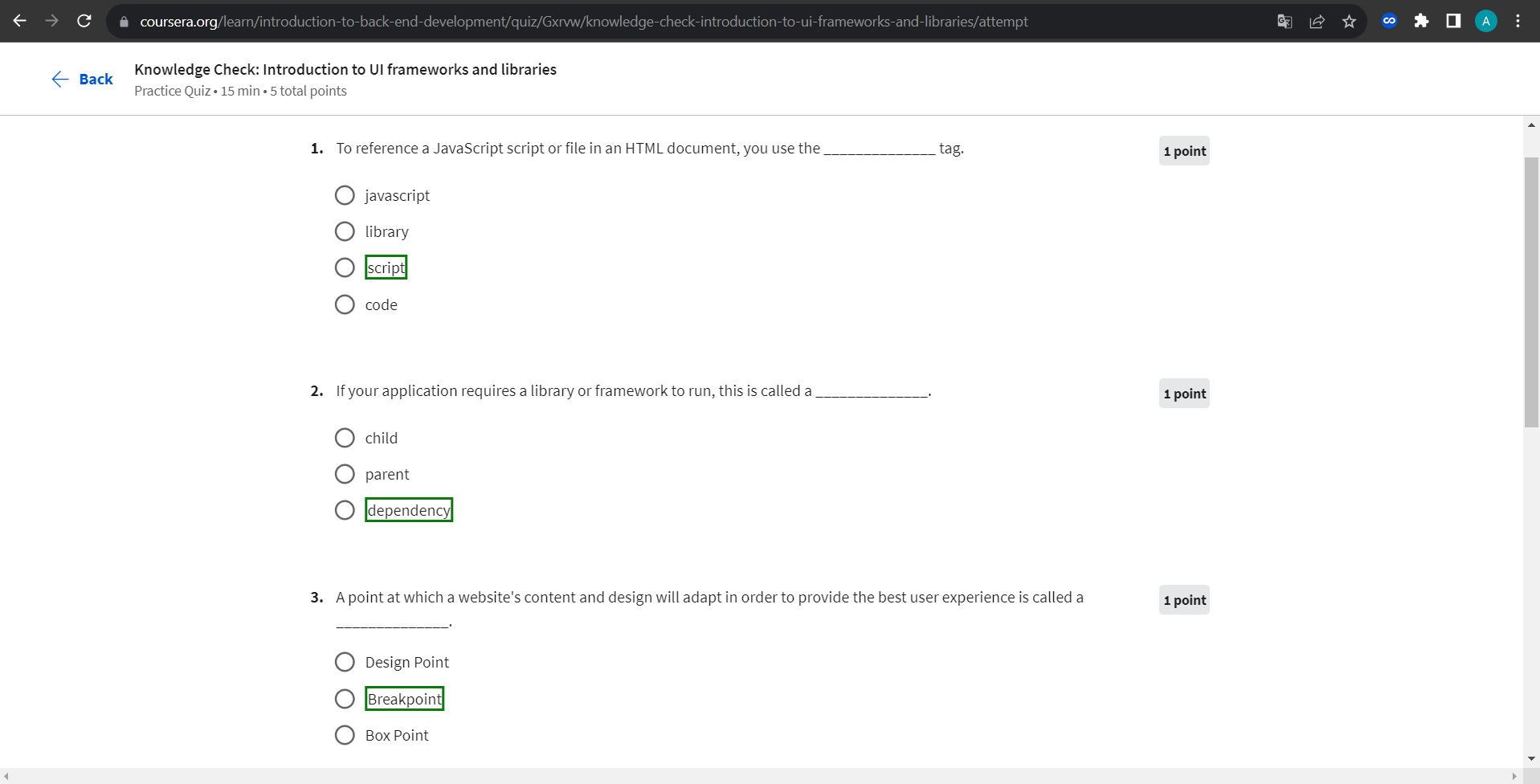Share the current page
Image resolution: width=1540 pixels, height=784 pixels.
(1317, 21)
